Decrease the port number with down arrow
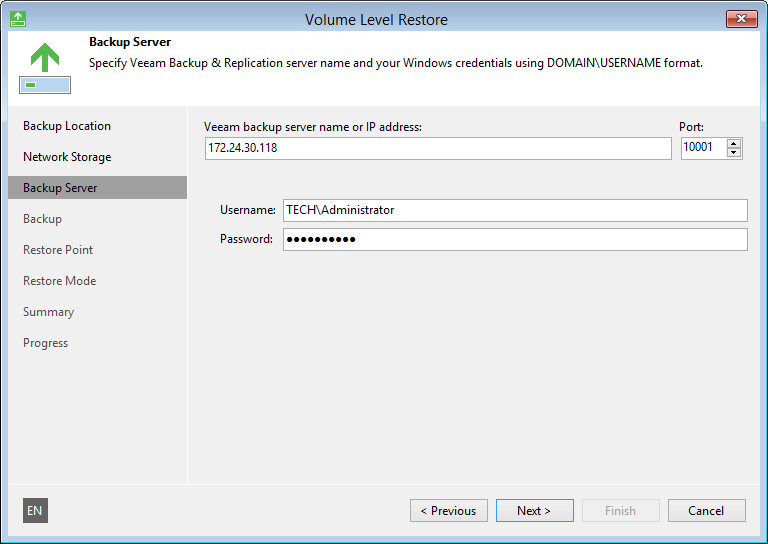This screenshot has width=768, height=544. coord(733,152)
